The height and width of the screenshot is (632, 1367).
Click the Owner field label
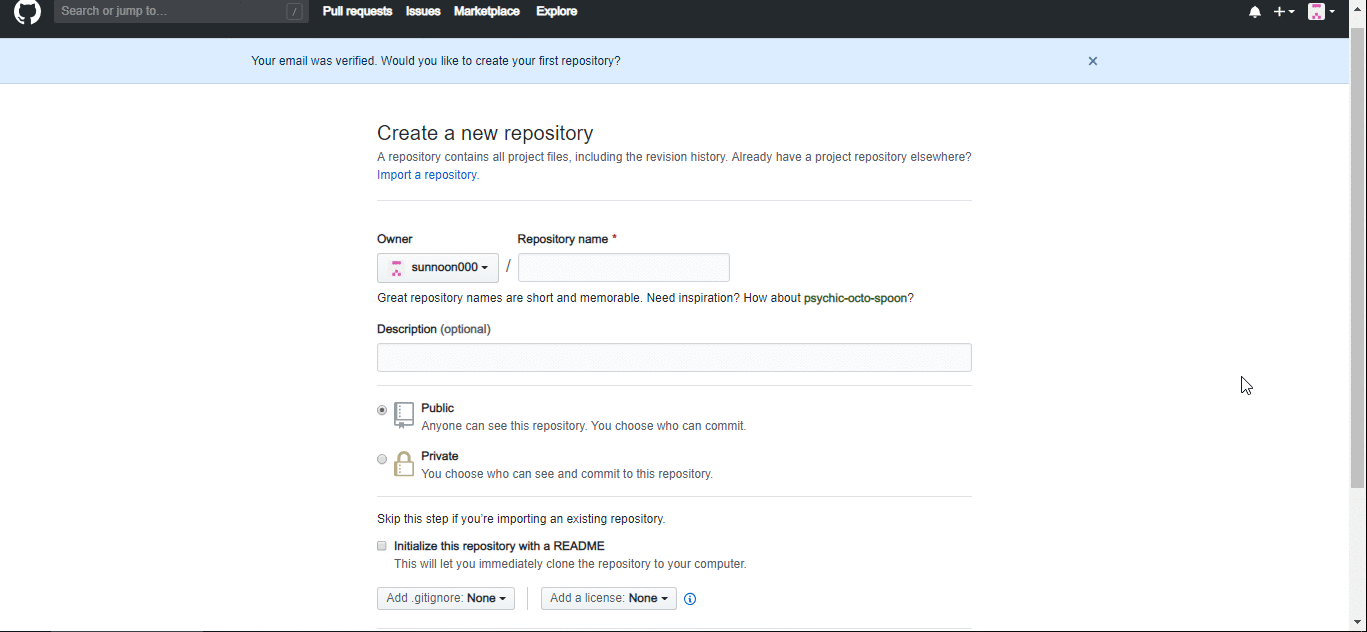(395, 239)
